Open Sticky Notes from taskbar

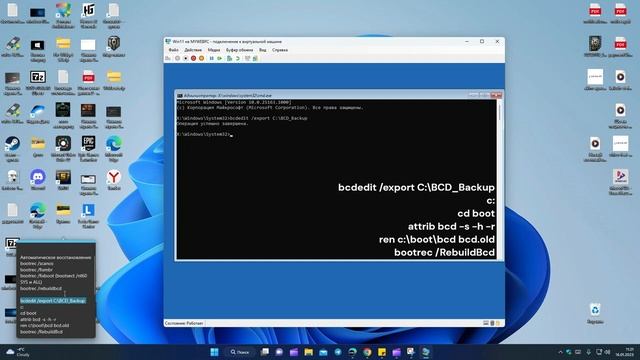(x=382, y=352)
